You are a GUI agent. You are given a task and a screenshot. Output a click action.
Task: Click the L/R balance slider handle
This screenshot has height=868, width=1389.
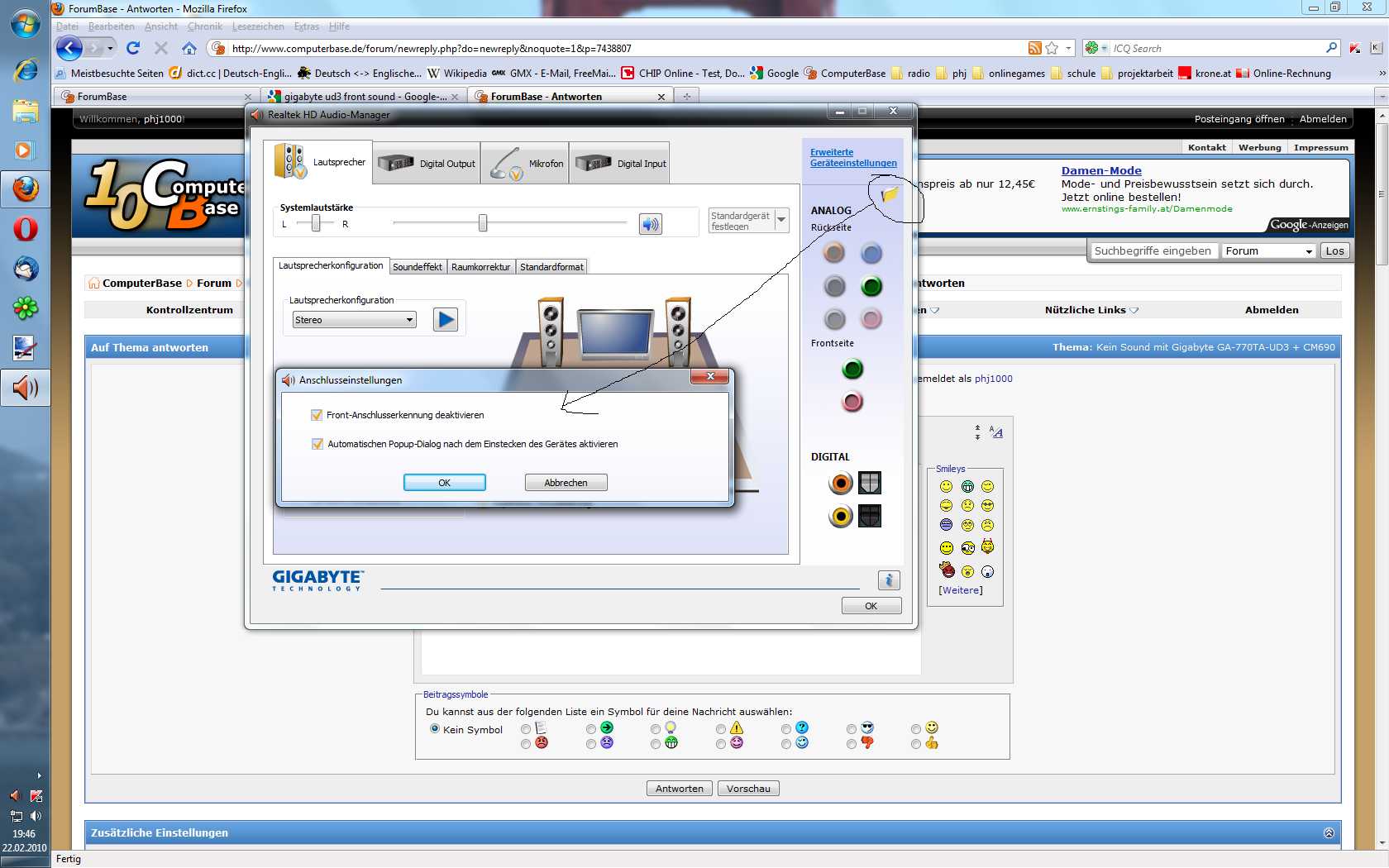point(316,223)
